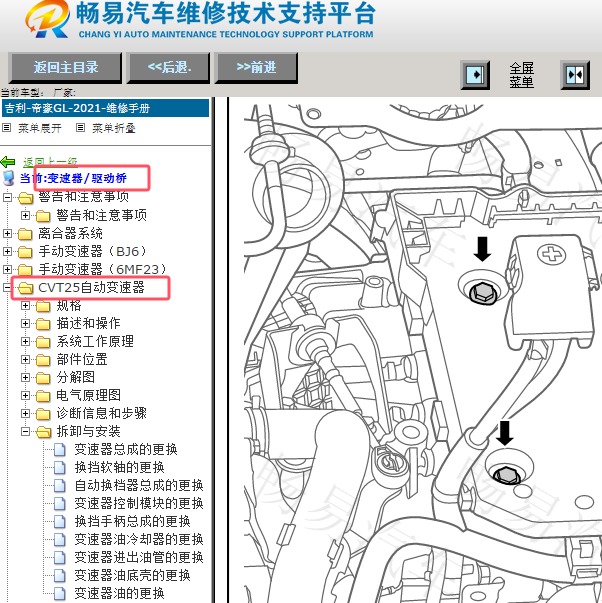602x603 pixels.
Task: Click the 变速器控制模块的更换 document icon
Action: [x=60, y=503]
